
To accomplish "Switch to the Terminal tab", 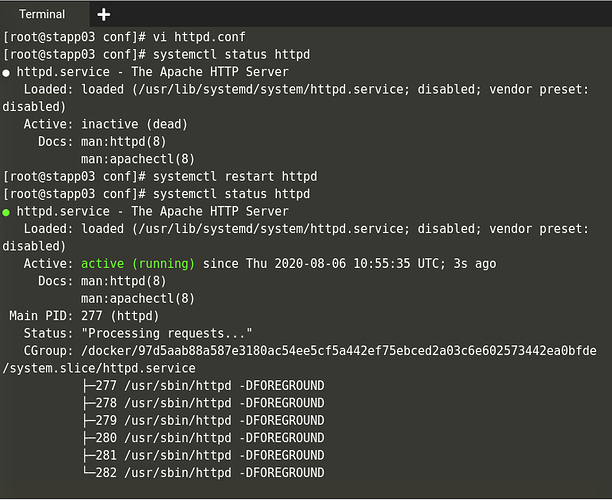I will [x=42, y=15].
